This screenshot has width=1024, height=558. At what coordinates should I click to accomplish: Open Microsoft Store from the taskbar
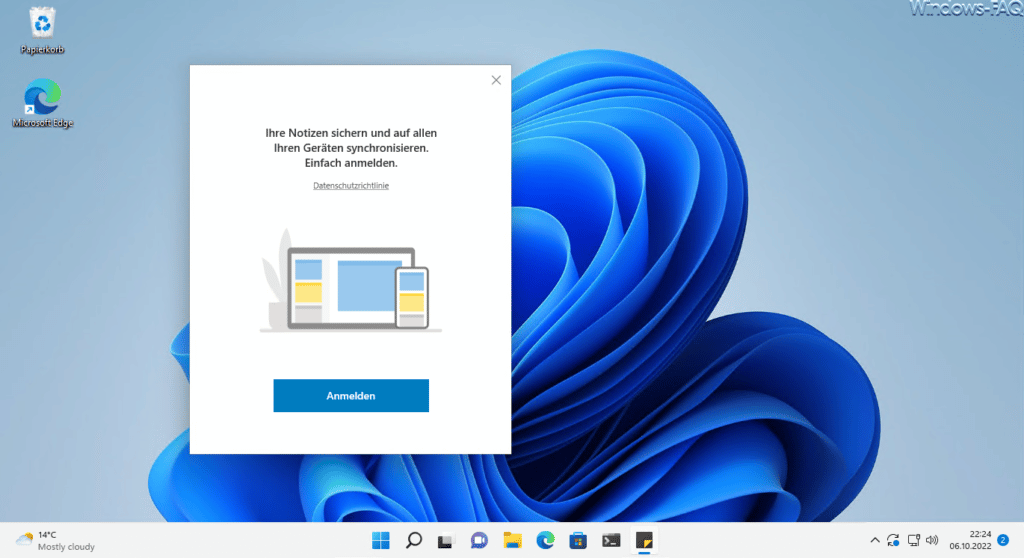pyautogui.click(x=578, y=540)
